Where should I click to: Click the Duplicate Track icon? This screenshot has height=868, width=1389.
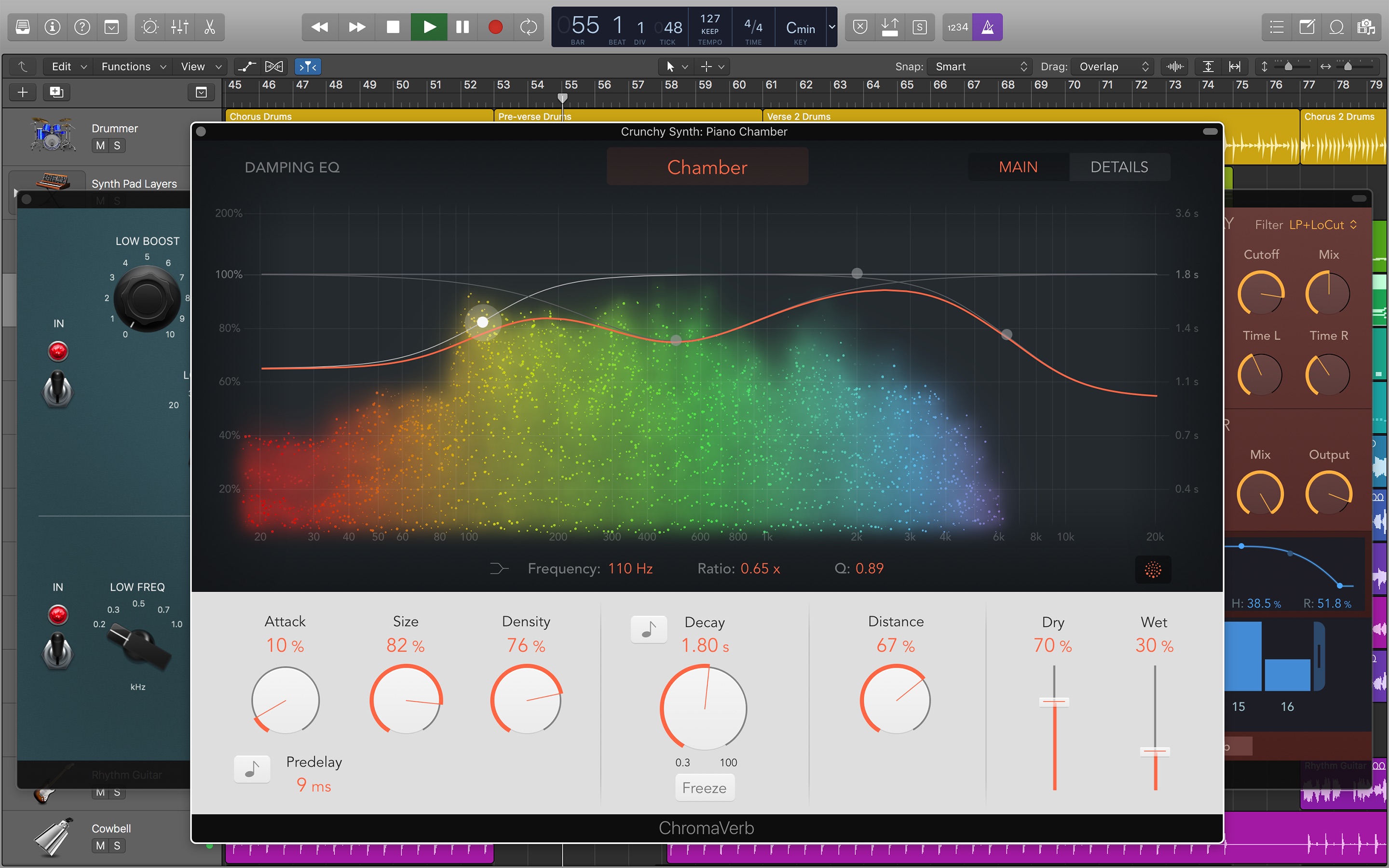56,92
